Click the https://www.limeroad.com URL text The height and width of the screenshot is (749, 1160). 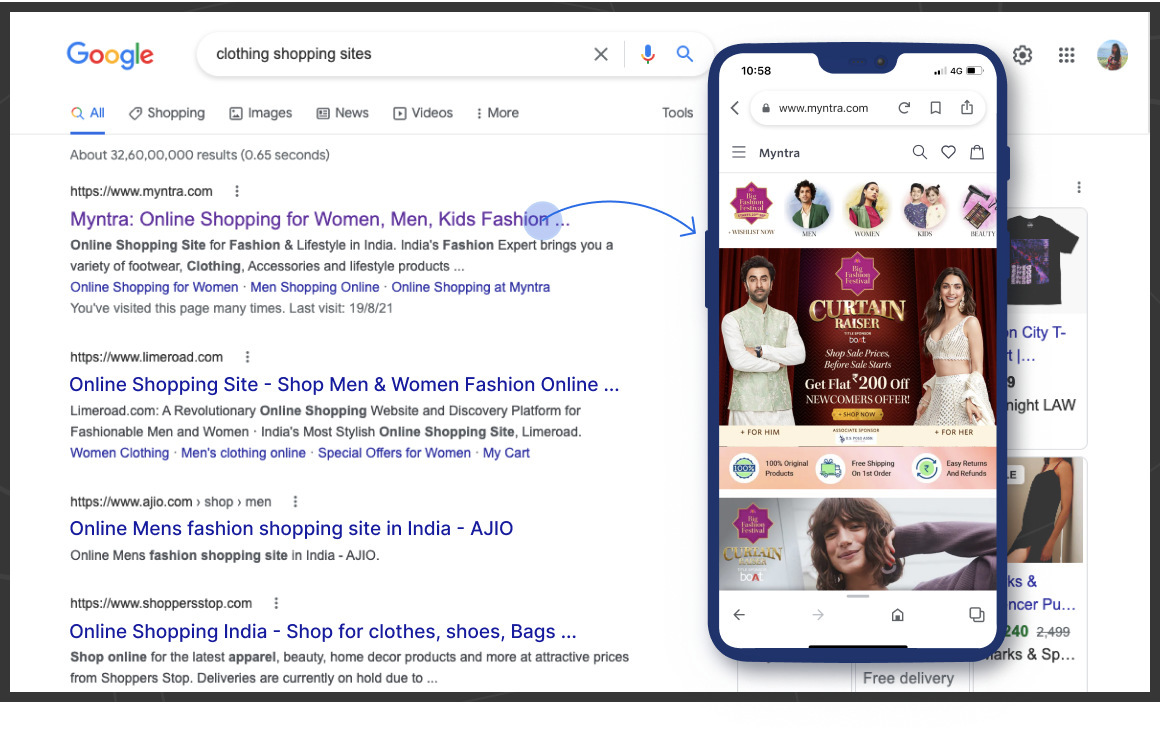tap(146, 357)
